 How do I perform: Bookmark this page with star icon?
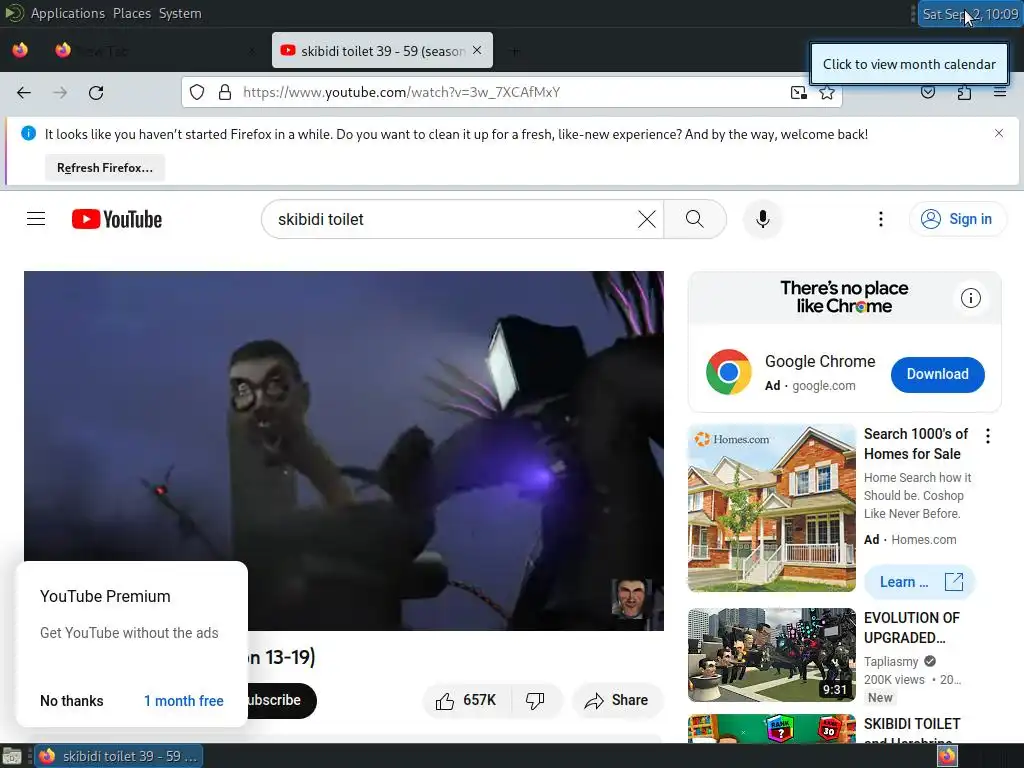[827, 92]
